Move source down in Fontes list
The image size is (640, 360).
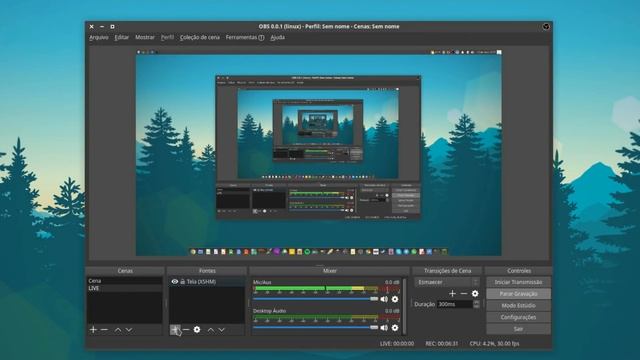pyautogui.click(x=222, y=329)
